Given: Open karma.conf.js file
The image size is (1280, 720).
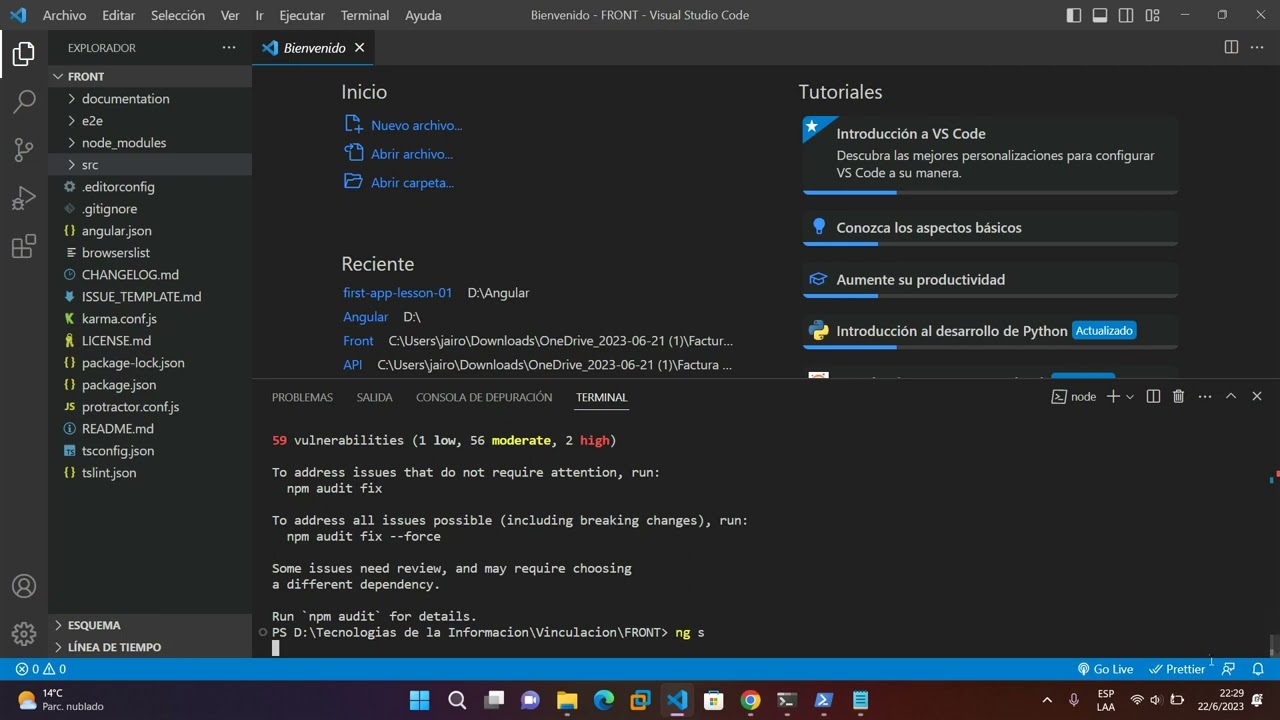Looking at the screenshot, I should pos(150,318).
